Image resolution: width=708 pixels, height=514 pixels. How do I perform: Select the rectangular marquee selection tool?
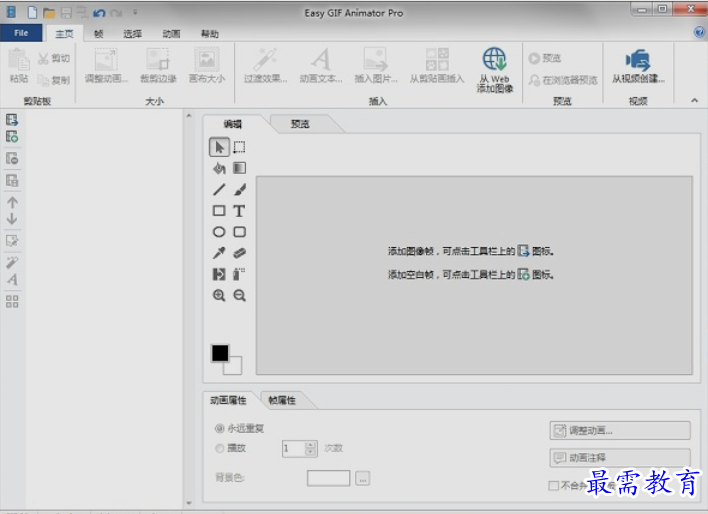(x=239, y=147)
